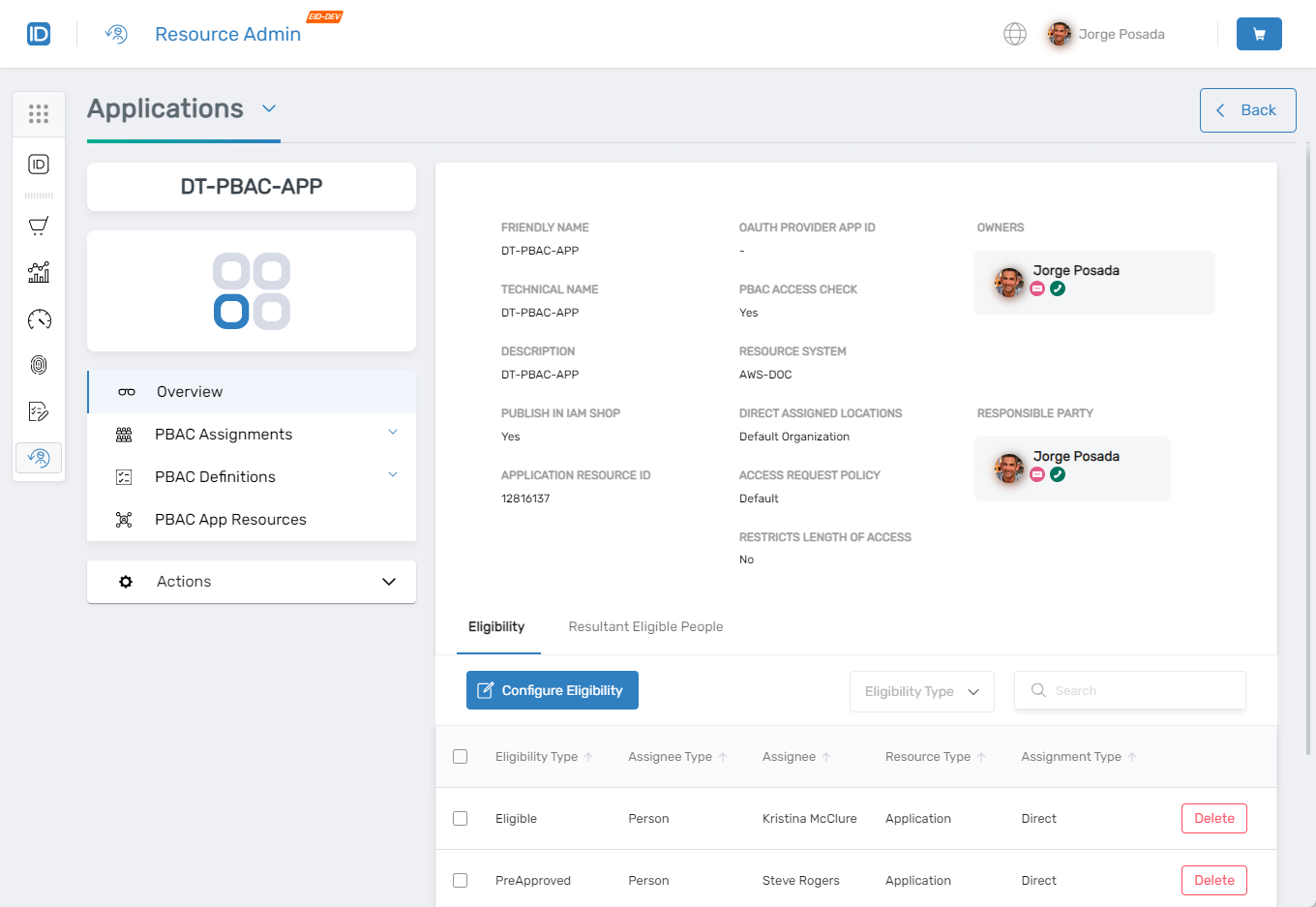Click the ID card icon in the sidebar
1316x907 pixels.
[39, 164]
